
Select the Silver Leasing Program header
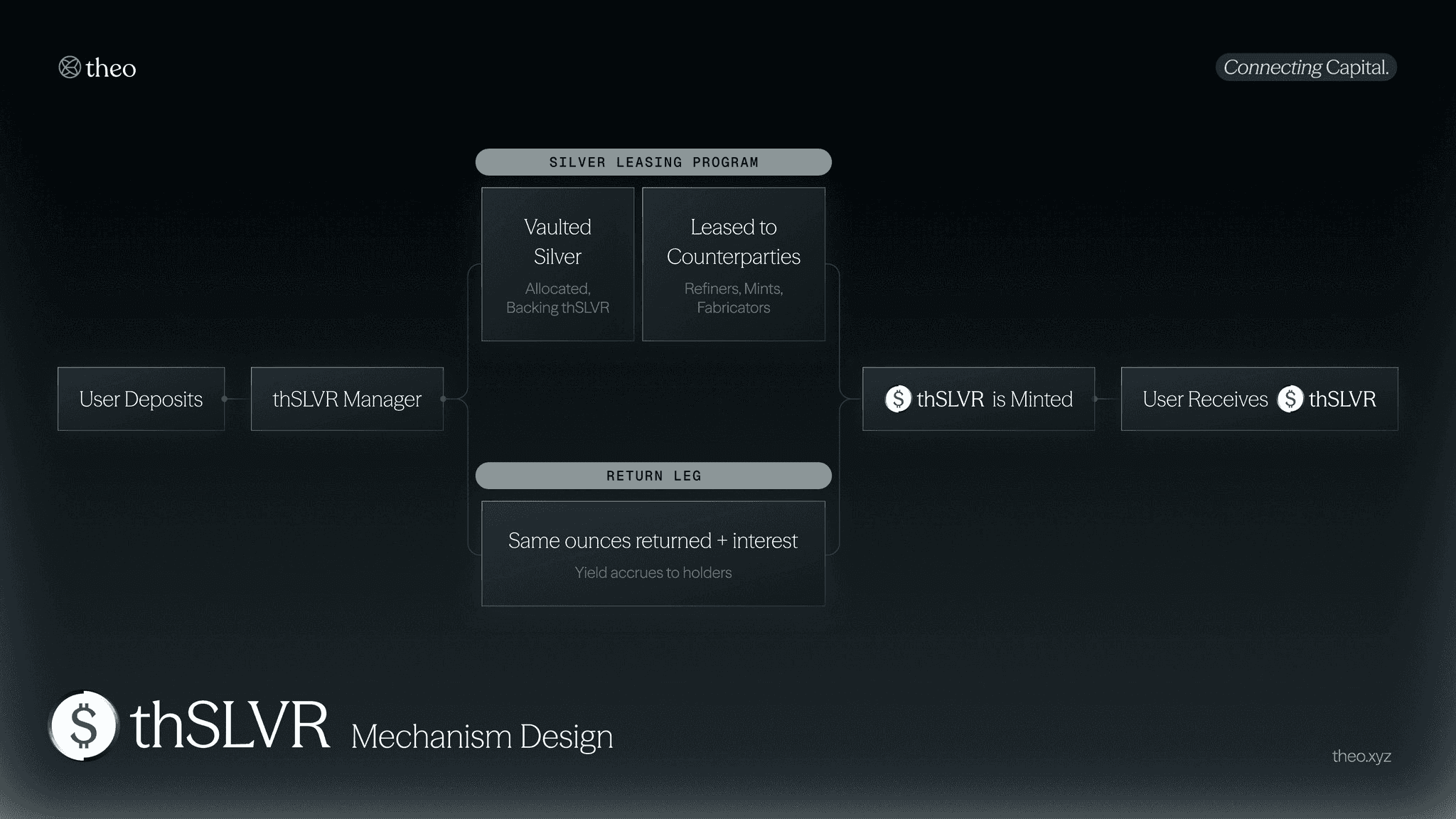(x=653, y=162)
